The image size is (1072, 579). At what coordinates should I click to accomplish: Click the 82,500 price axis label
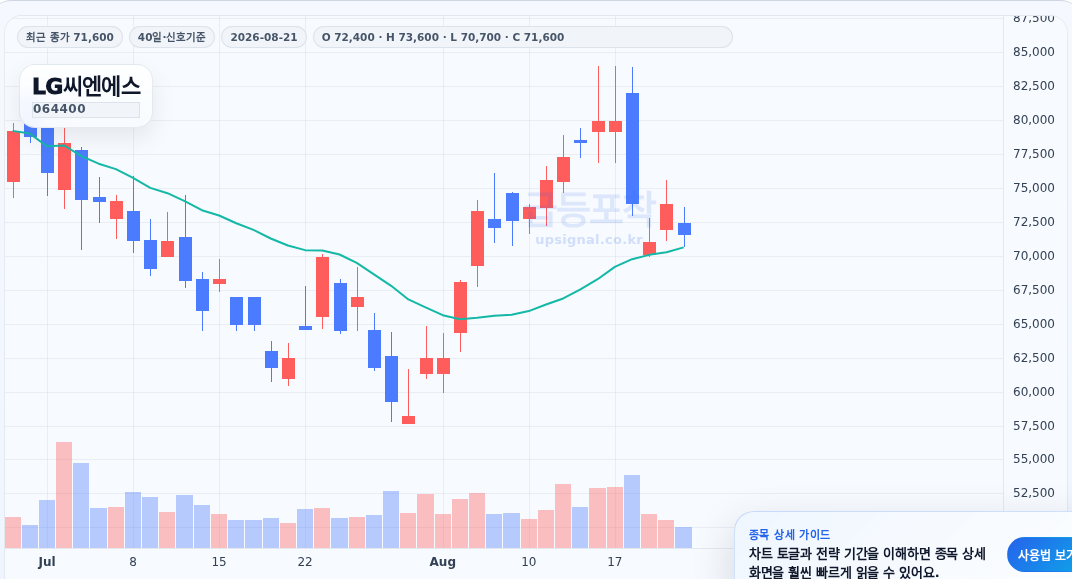[1034, 85]
